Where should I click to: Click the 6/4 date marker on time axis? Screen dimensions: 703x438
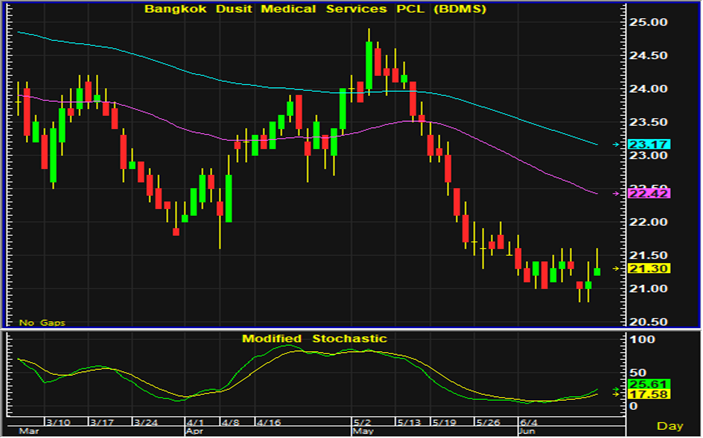[529, 422]
